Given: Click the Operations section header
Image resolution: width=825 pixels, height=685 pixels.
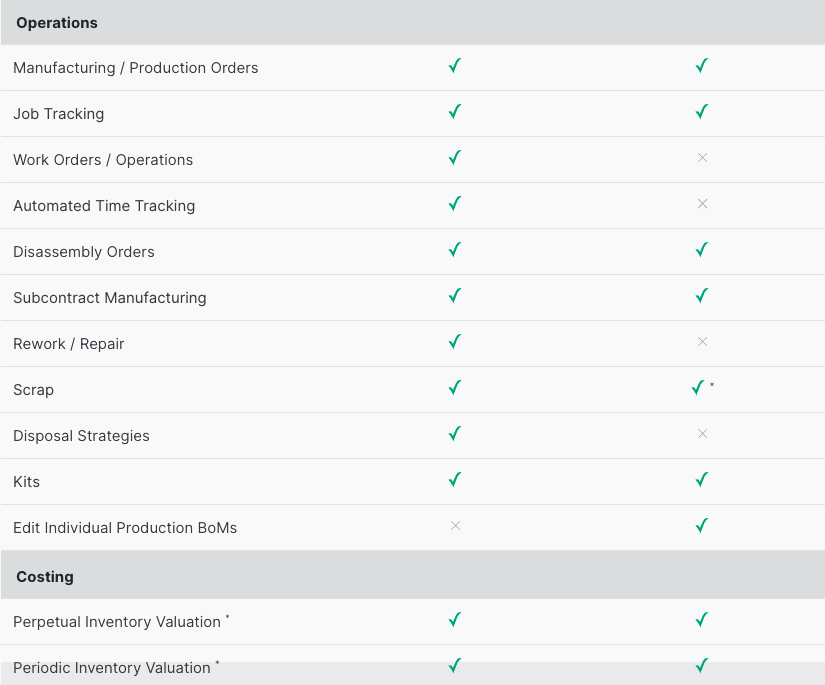Looking at the screenshot, I should click(57, 23).
